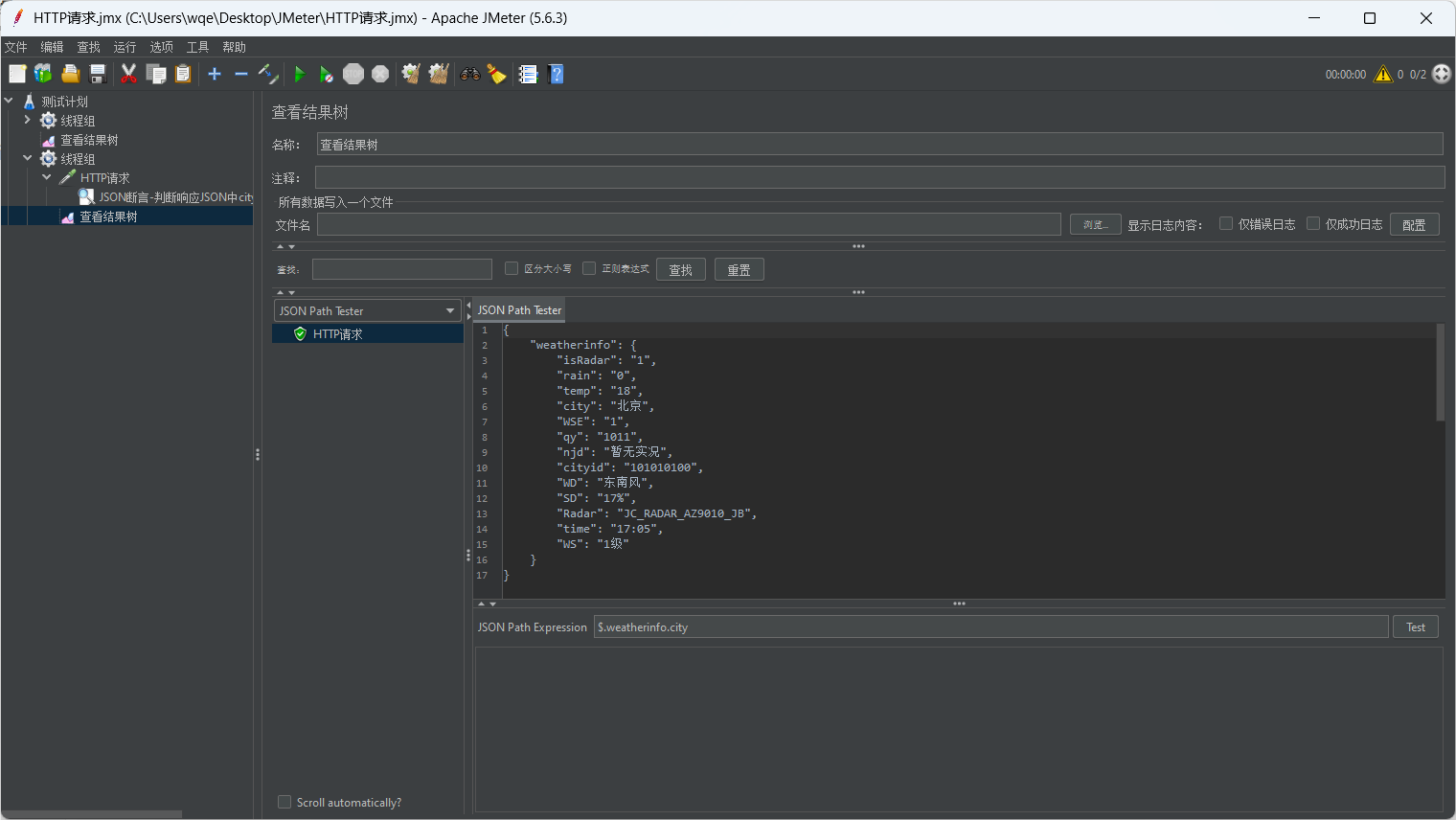Open Search with the binoculars icon
1456x820 pixels.
coord(470,74)
